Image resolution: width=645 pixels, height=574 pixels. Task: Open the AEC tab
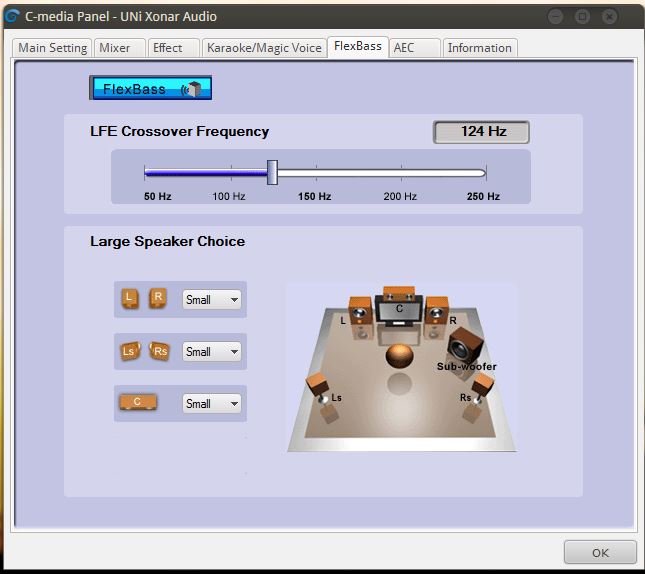pyautogui.click(x=415, y=48)
